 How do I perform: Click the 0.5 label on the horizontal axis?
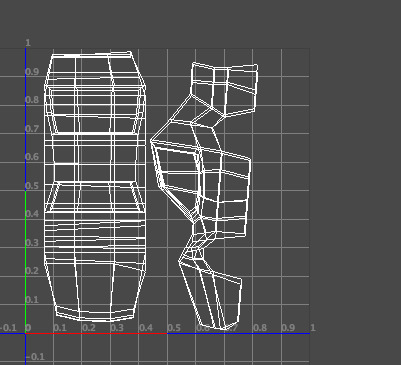tap(174, 328)
